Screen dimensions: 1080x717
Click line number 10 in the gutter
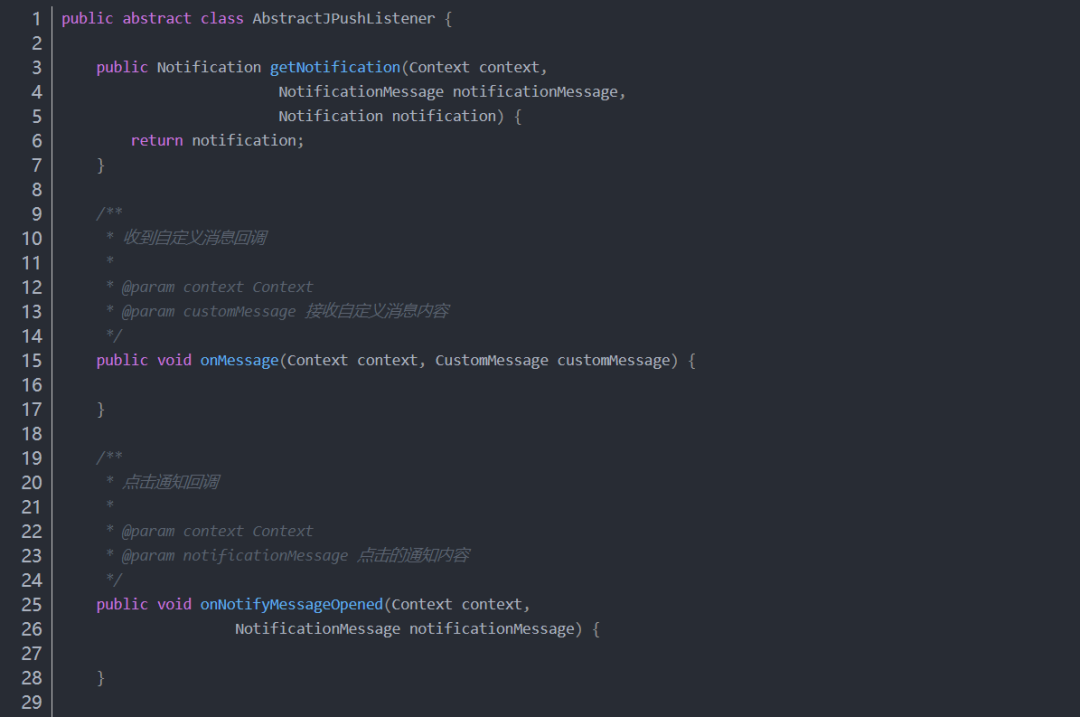click(32, 238)
